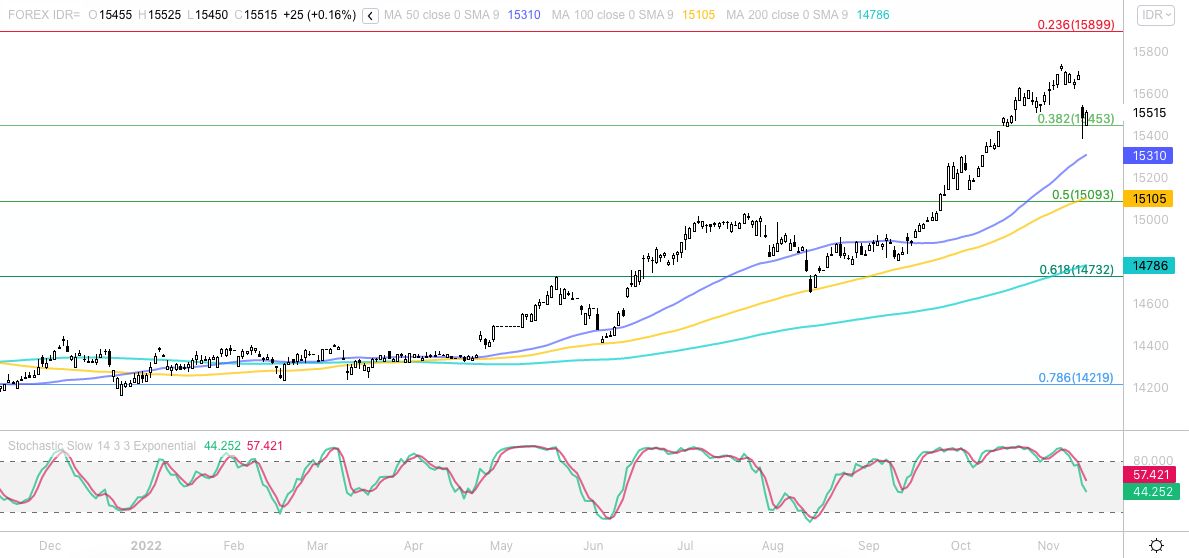Click the Stochastic Slow indicator label
Image resolution: width=1189 pixels, height=558 pixels.
(x=102, y=446)
